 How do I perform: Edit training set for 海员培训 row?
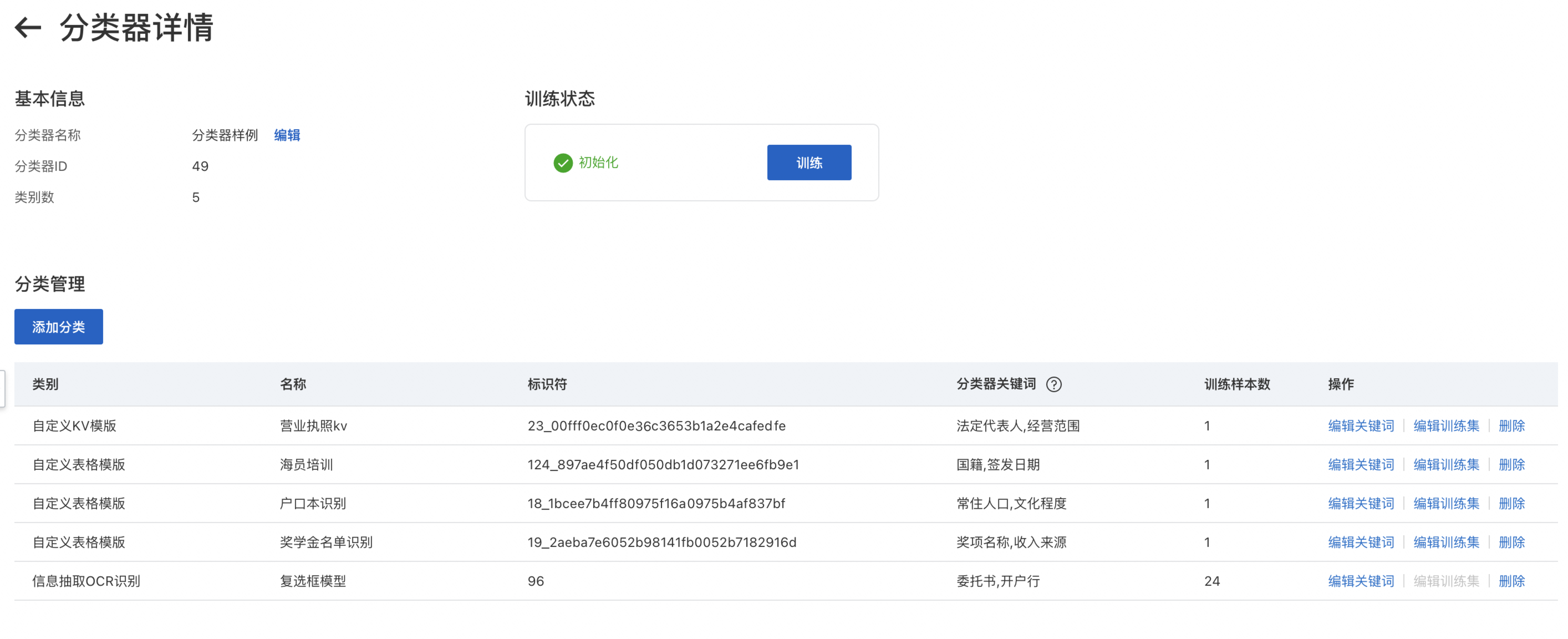pos(1446,465)
